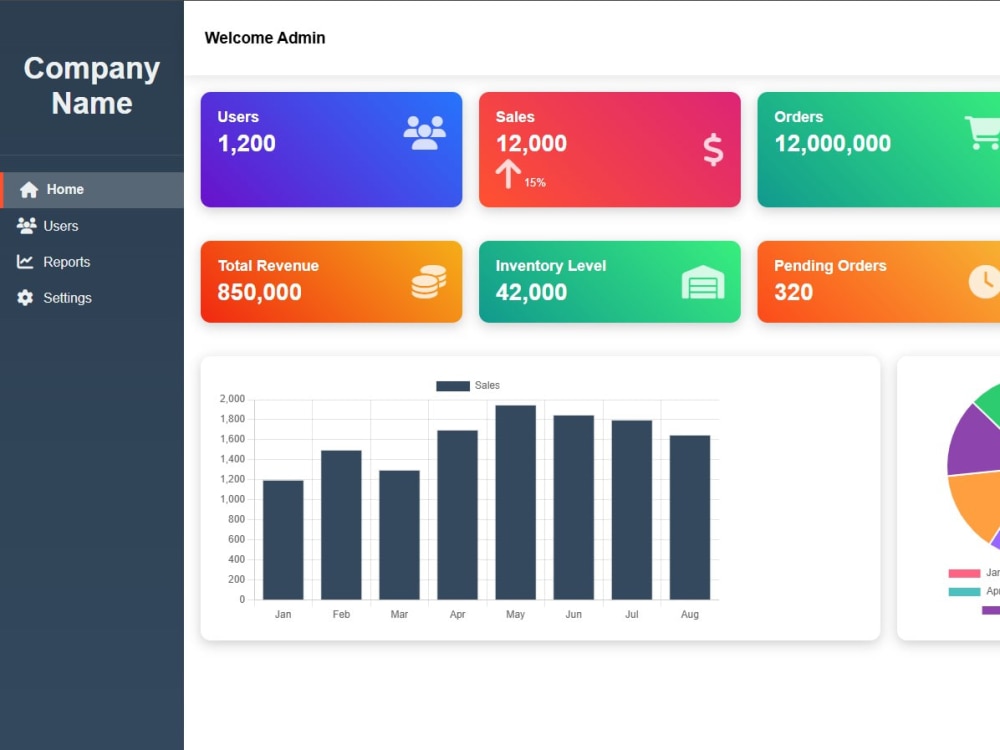Image resolution: width=1000 pixels, height=750 pixels.
Task: Click the Company Name logo text
Action: coord(92,85)
